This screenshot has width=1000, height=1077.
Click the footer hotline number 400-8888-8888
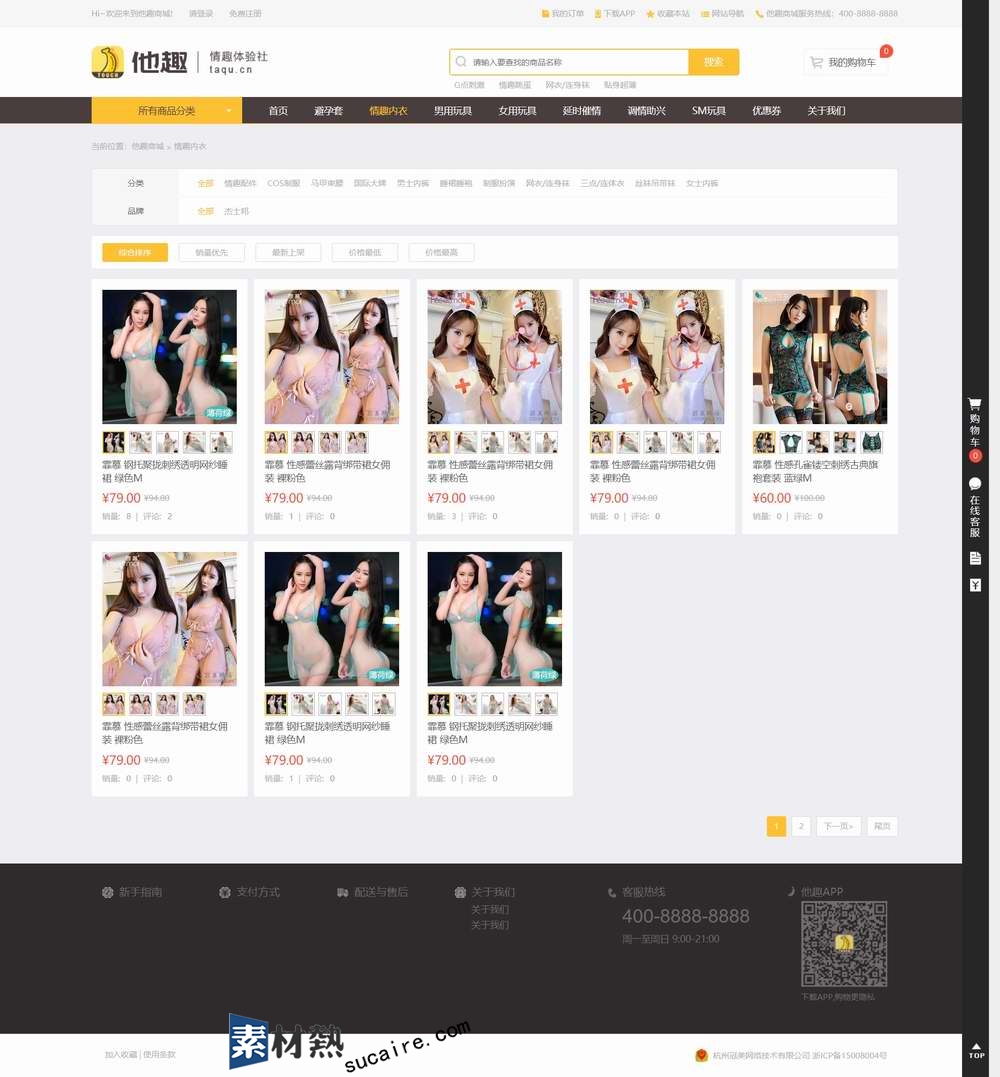coord(685,916)
